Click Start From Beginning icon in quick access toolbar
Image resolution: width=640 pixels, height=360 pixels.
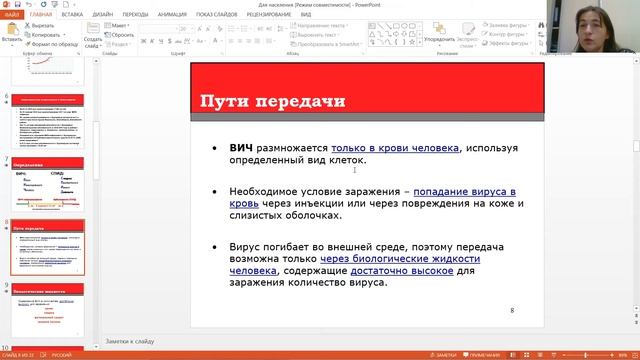[x=55, y=4]
